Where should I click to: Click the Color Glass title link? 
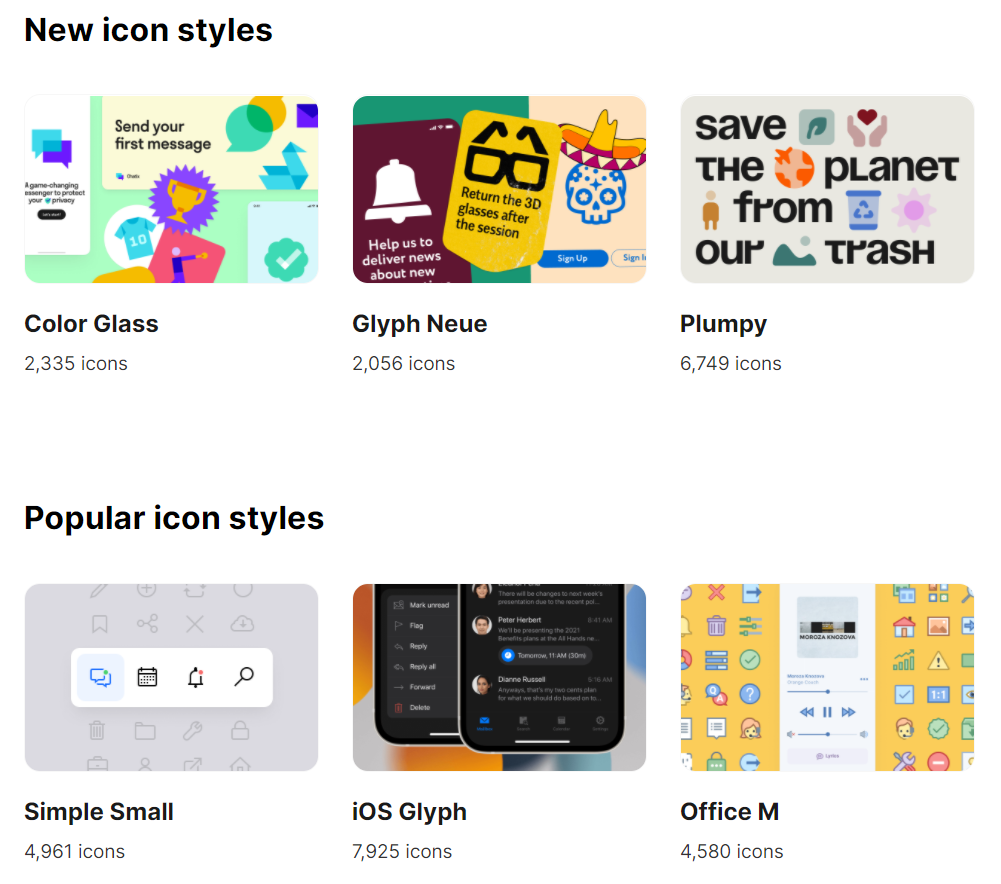point(91,324)
